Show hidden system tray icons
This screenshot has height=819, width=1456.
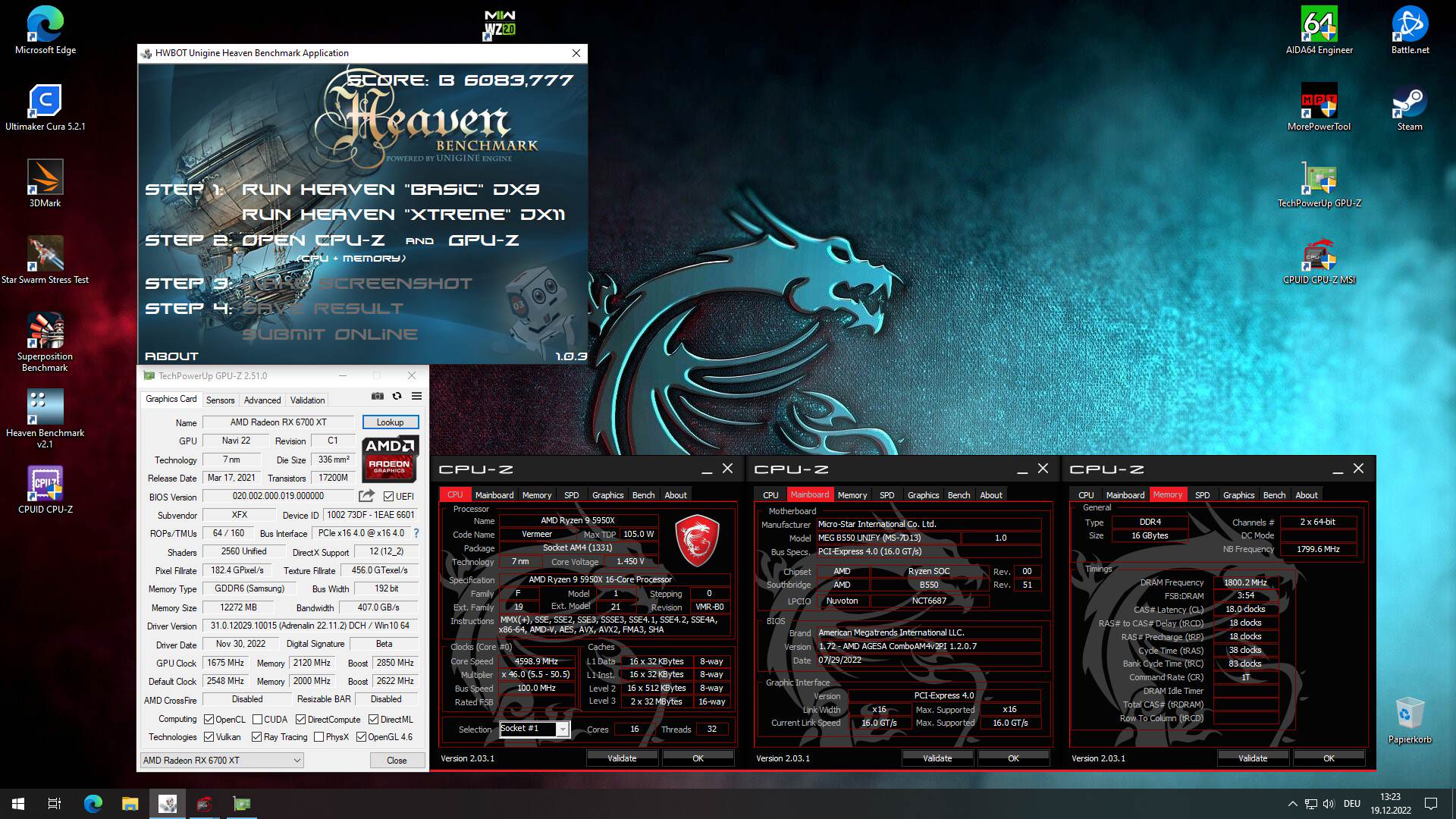pos(1292,804)
